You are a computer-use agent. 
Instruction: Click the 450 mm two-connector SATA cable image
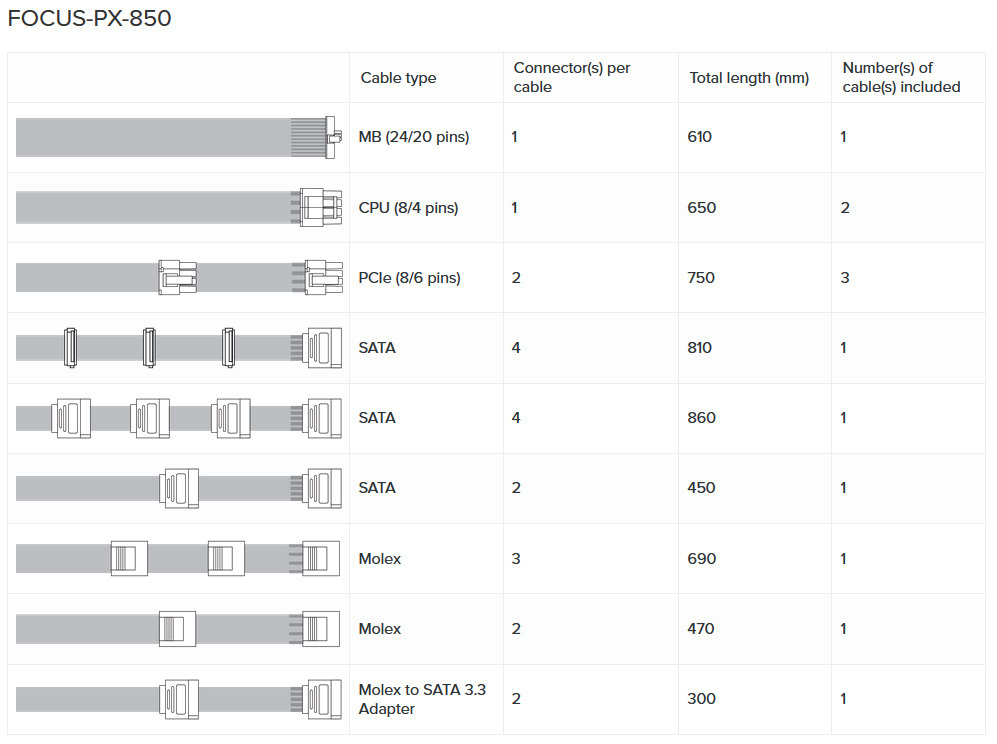[179, 488]
